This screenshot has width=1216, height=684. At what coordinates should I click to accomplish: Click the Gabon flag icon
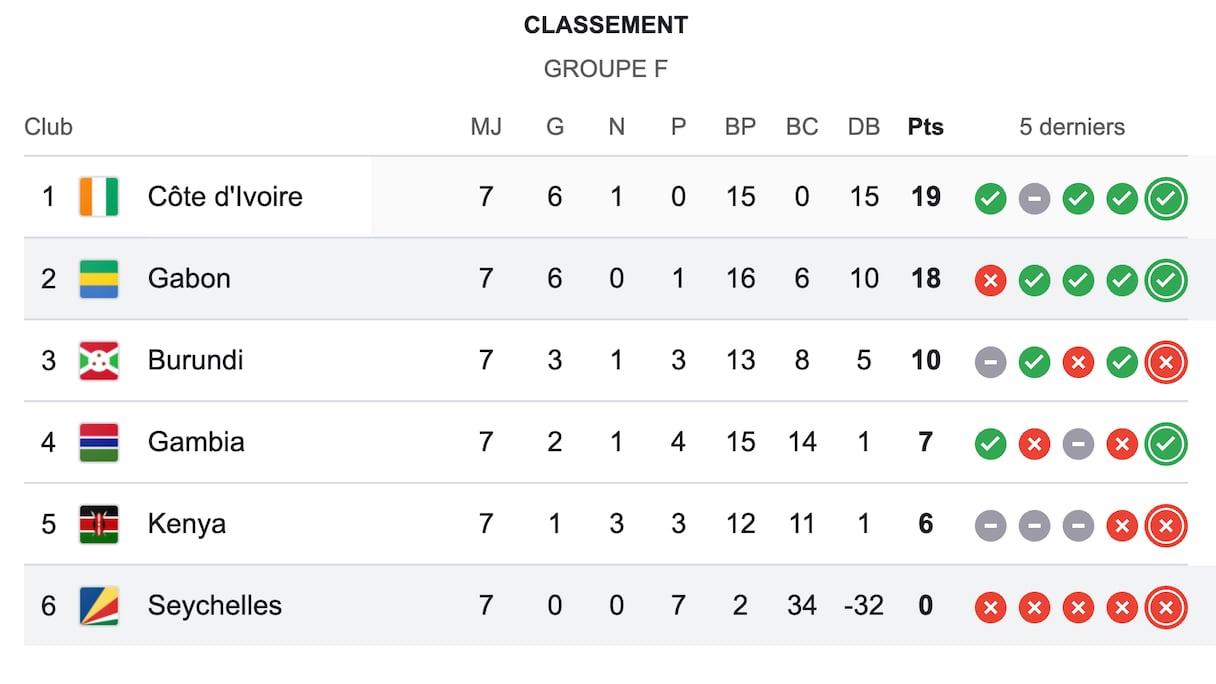pyautogui.click(x=99, y=279)
